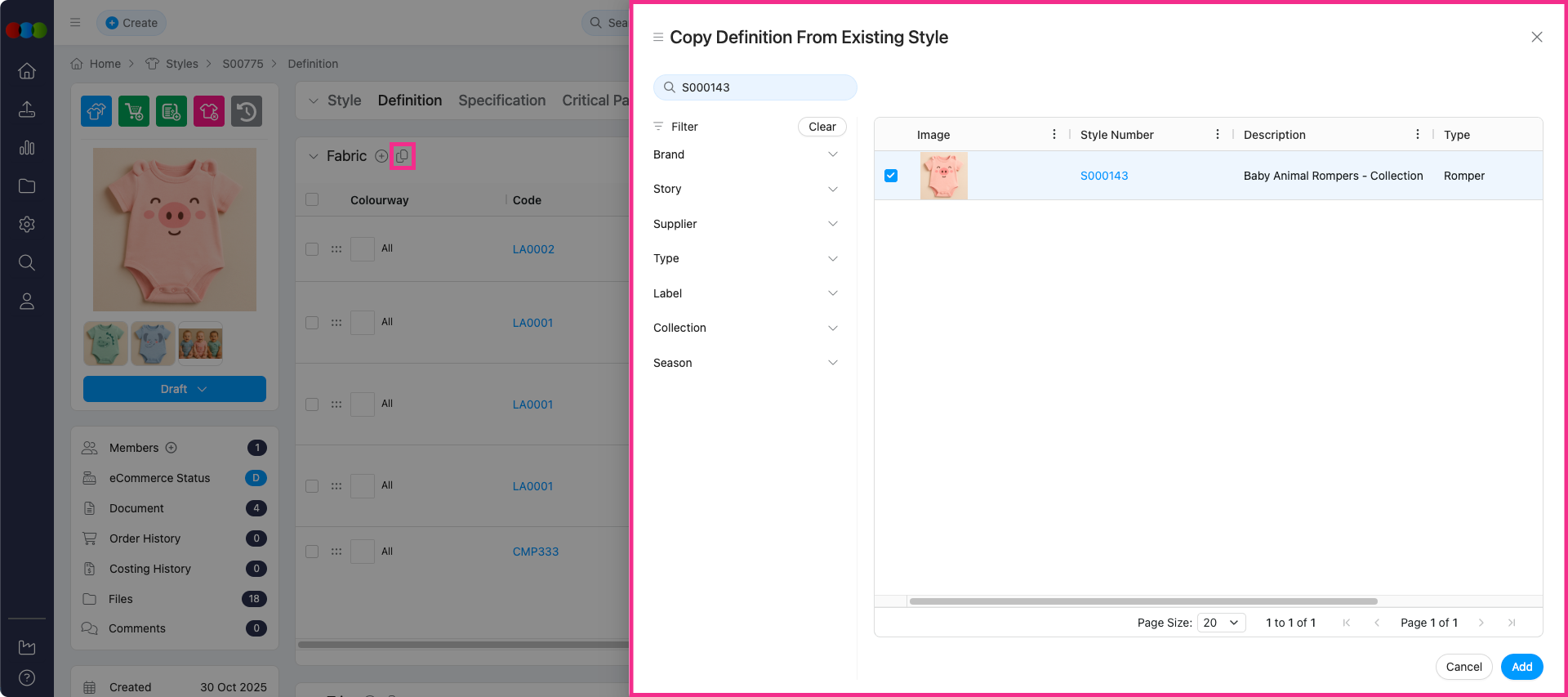Click the help question mark icon
The image size is (1568, 697).
[x=27, y=678]
